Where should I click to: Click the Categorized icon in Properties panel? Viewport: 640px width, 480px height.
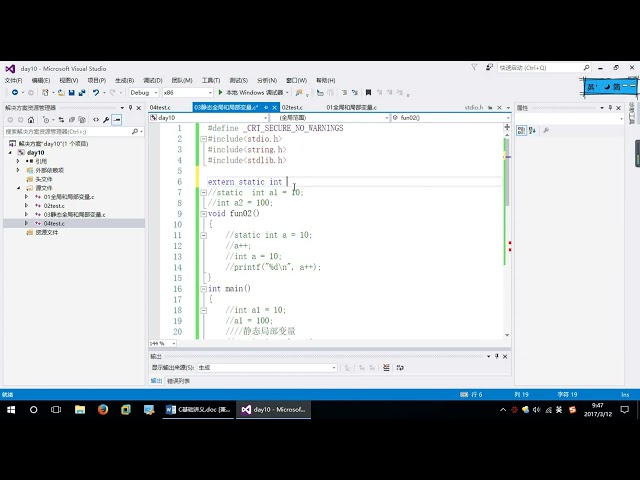(521, 130)
